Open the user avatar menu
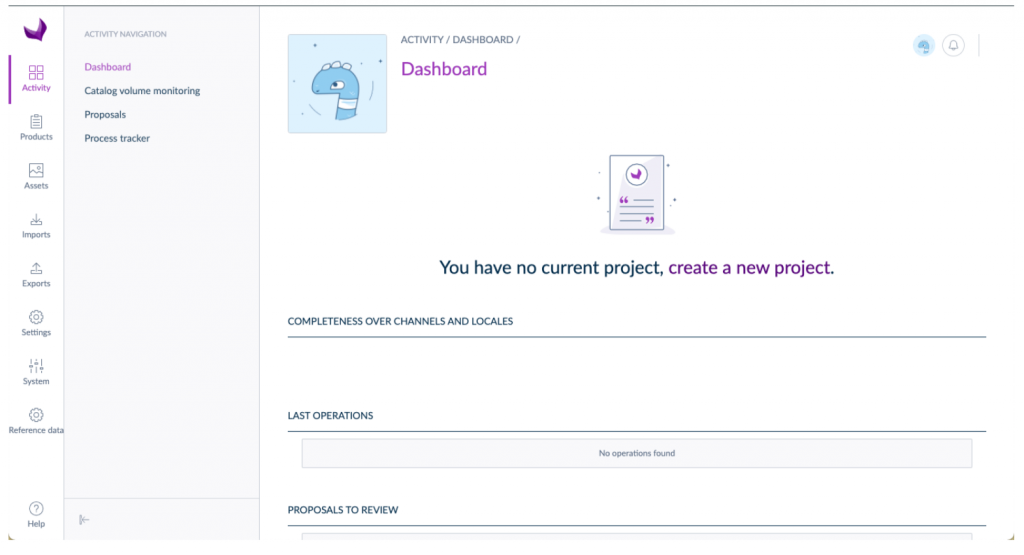 click(923, 46)
